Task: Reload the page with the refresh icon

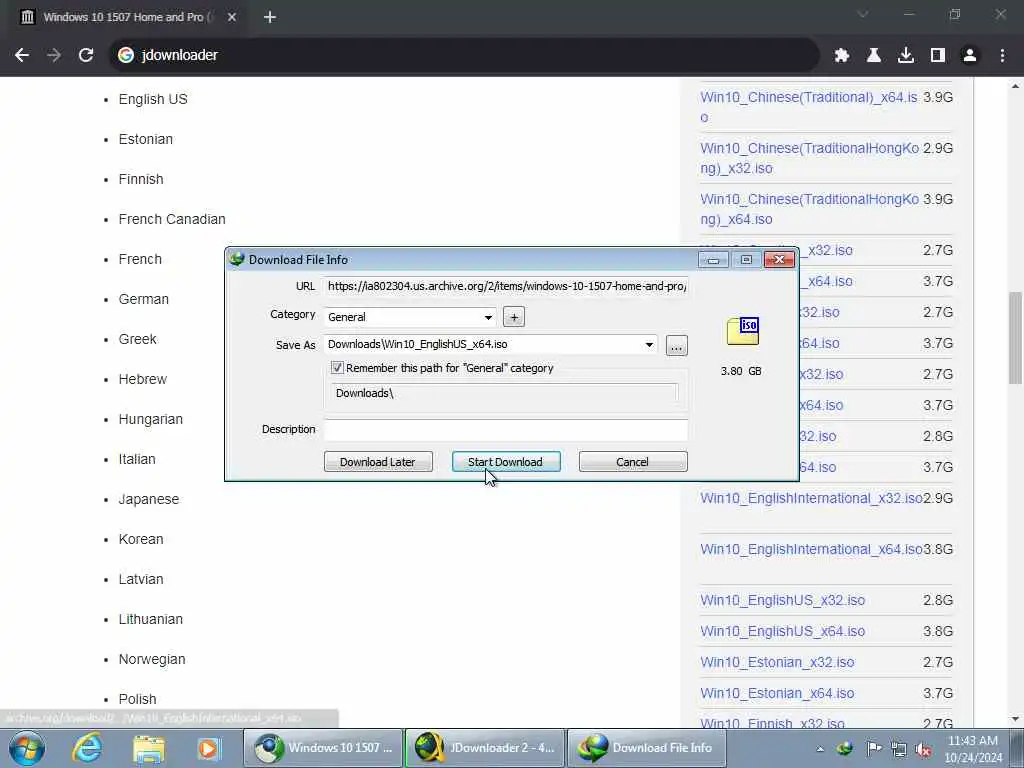Action: point(86,56)
